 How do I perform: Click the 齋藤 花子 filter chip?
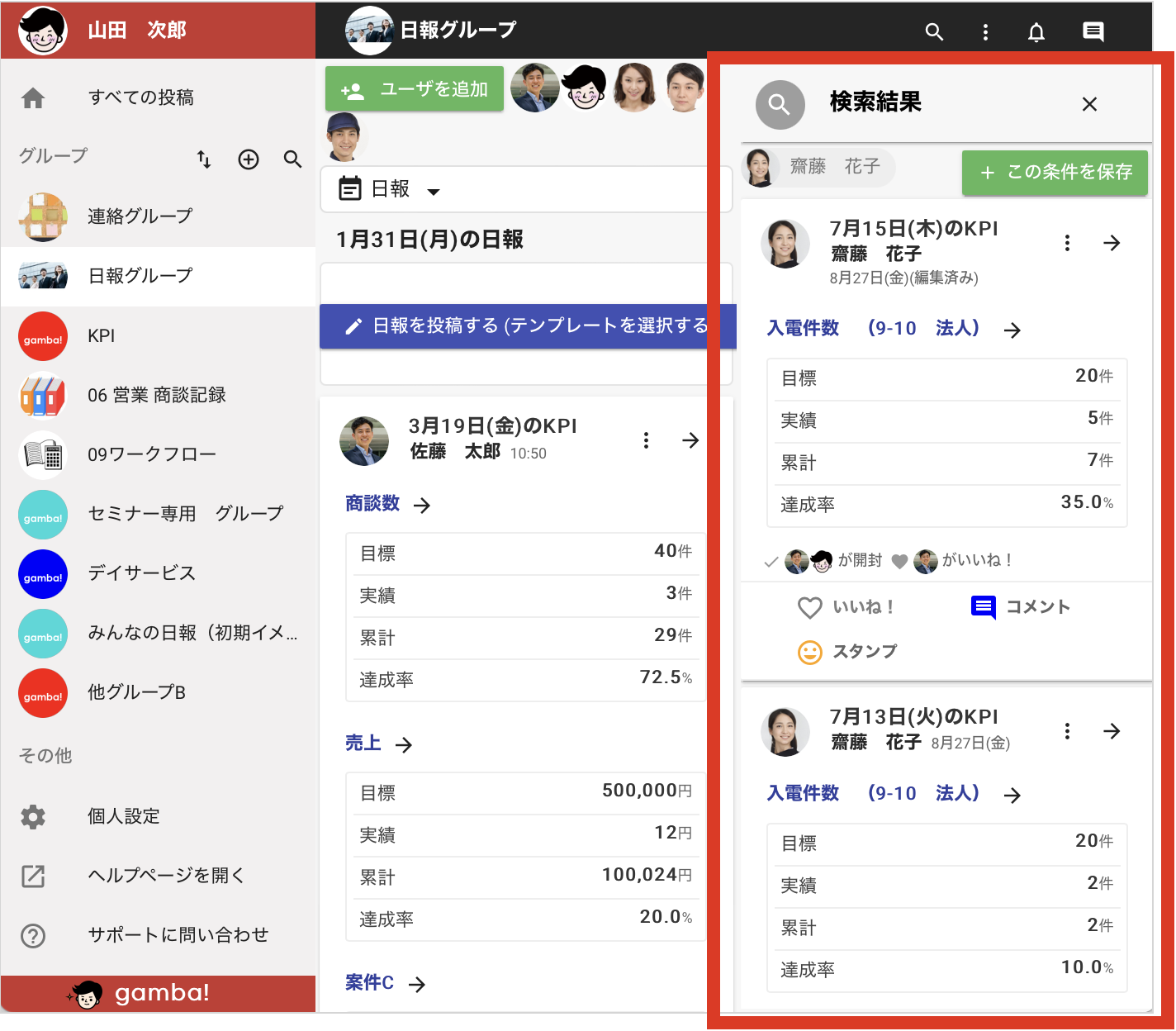[x=818, y=167]
